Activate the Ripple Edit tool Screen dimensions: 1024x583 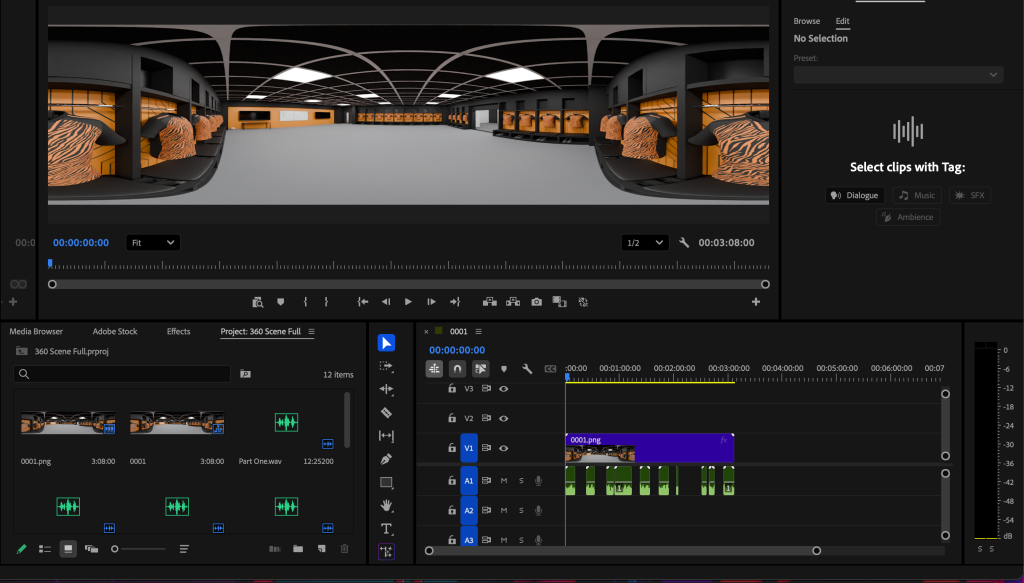point(387,389)
